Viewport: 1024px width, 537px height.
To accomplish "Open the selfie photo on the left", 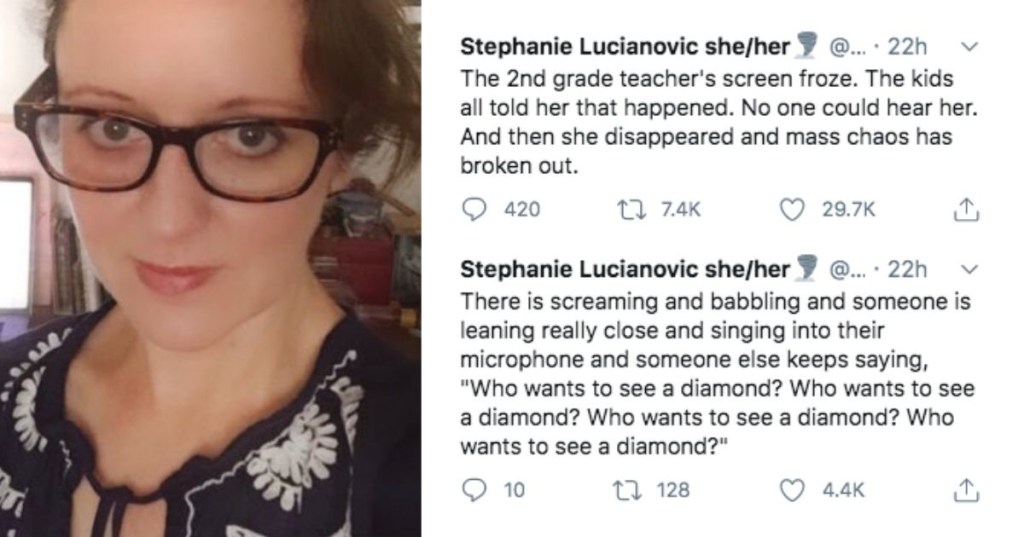I will (x=210, y=268).
